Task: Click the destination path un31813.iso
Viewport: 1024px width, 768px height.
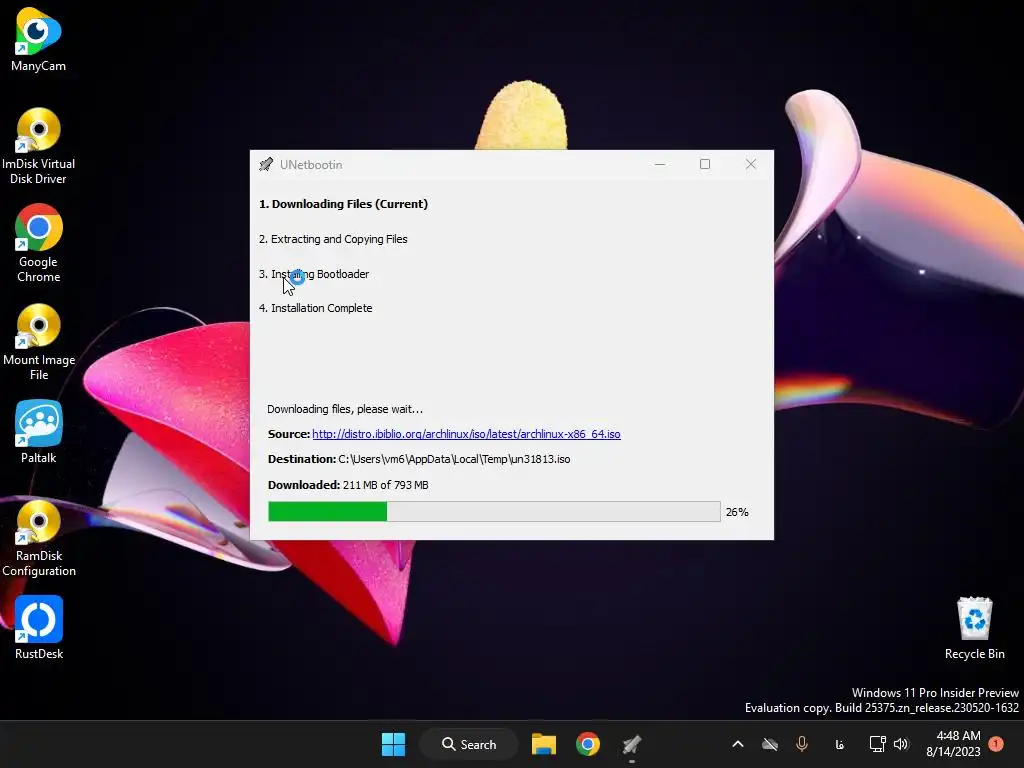Action: tap(455, 460)
